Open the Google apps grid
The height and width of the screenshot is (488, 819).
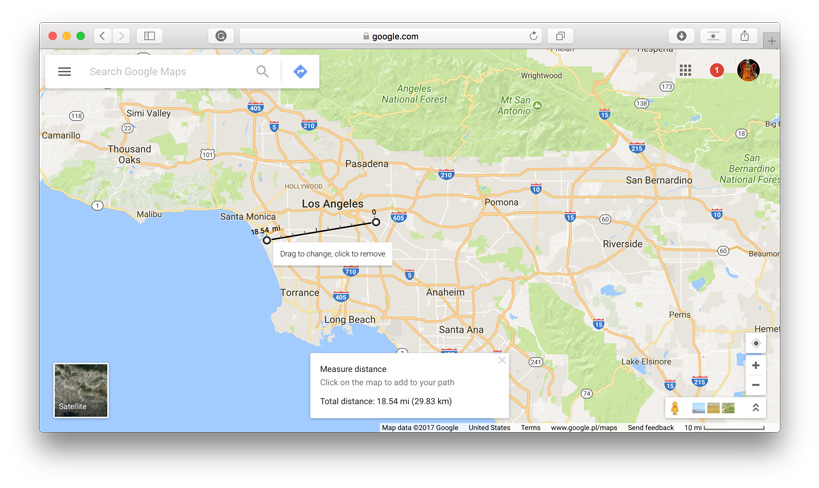685,70
